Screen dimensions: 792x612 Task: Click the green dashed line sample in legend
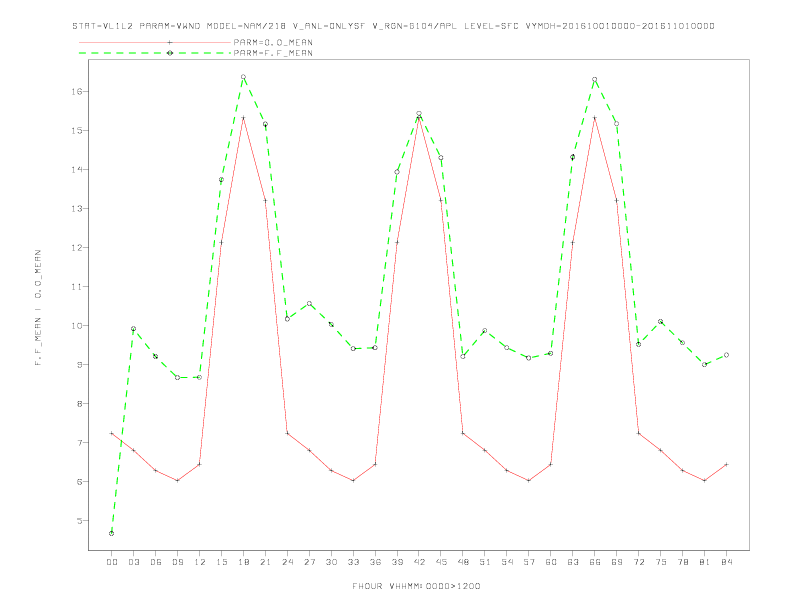coord(155,53)
